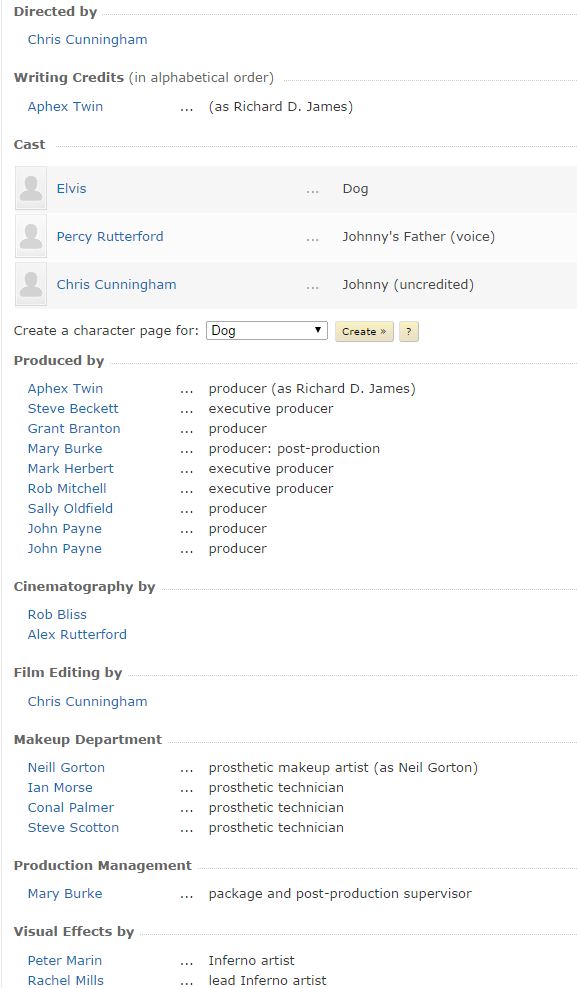Click Percy Rutterford's avatar placeholder
This screenshot has height=988, width=577.
[31, 236]
